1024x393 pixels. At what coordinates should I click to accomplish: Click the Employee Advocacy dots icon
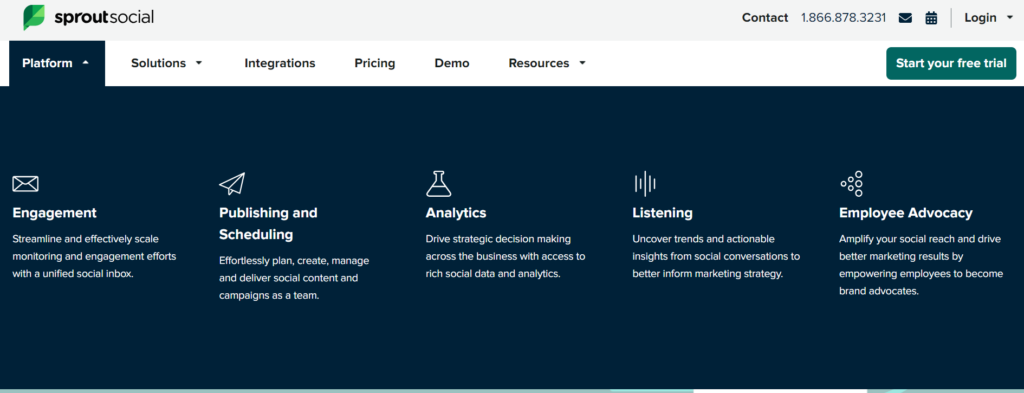852,183
